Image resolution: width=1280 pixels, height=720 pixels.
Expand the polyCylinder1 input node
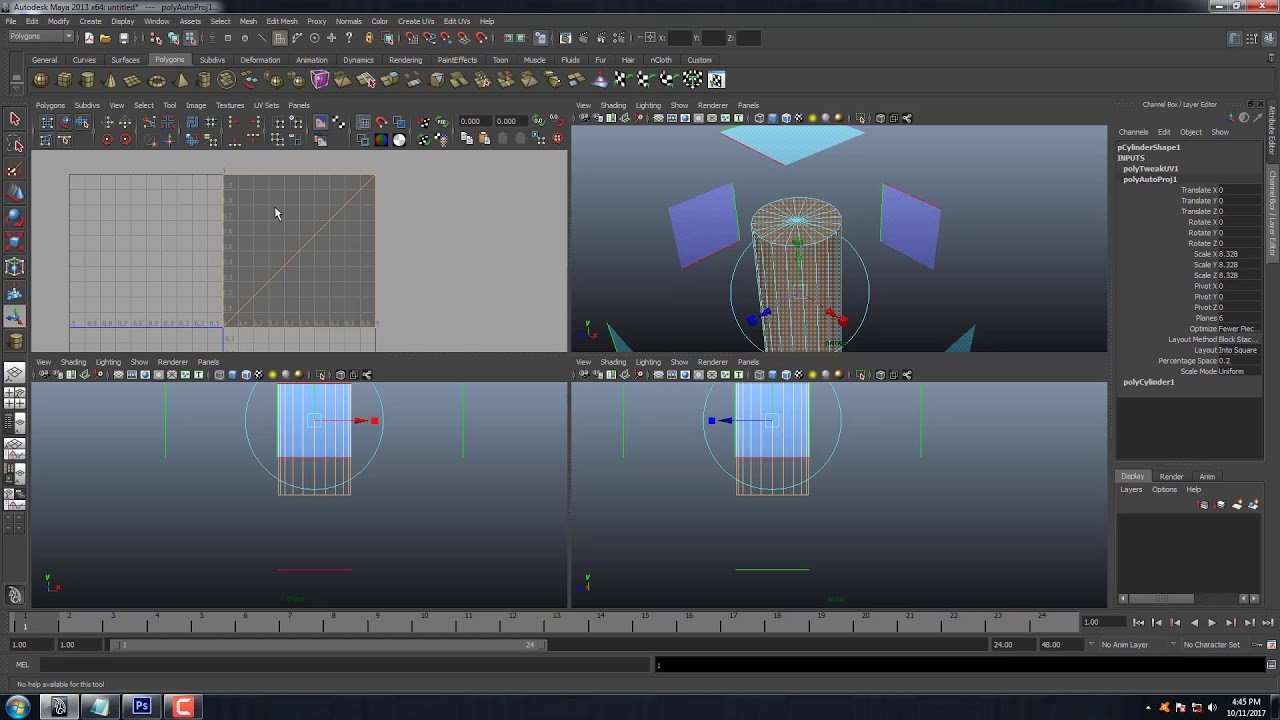coord(1150,381)
